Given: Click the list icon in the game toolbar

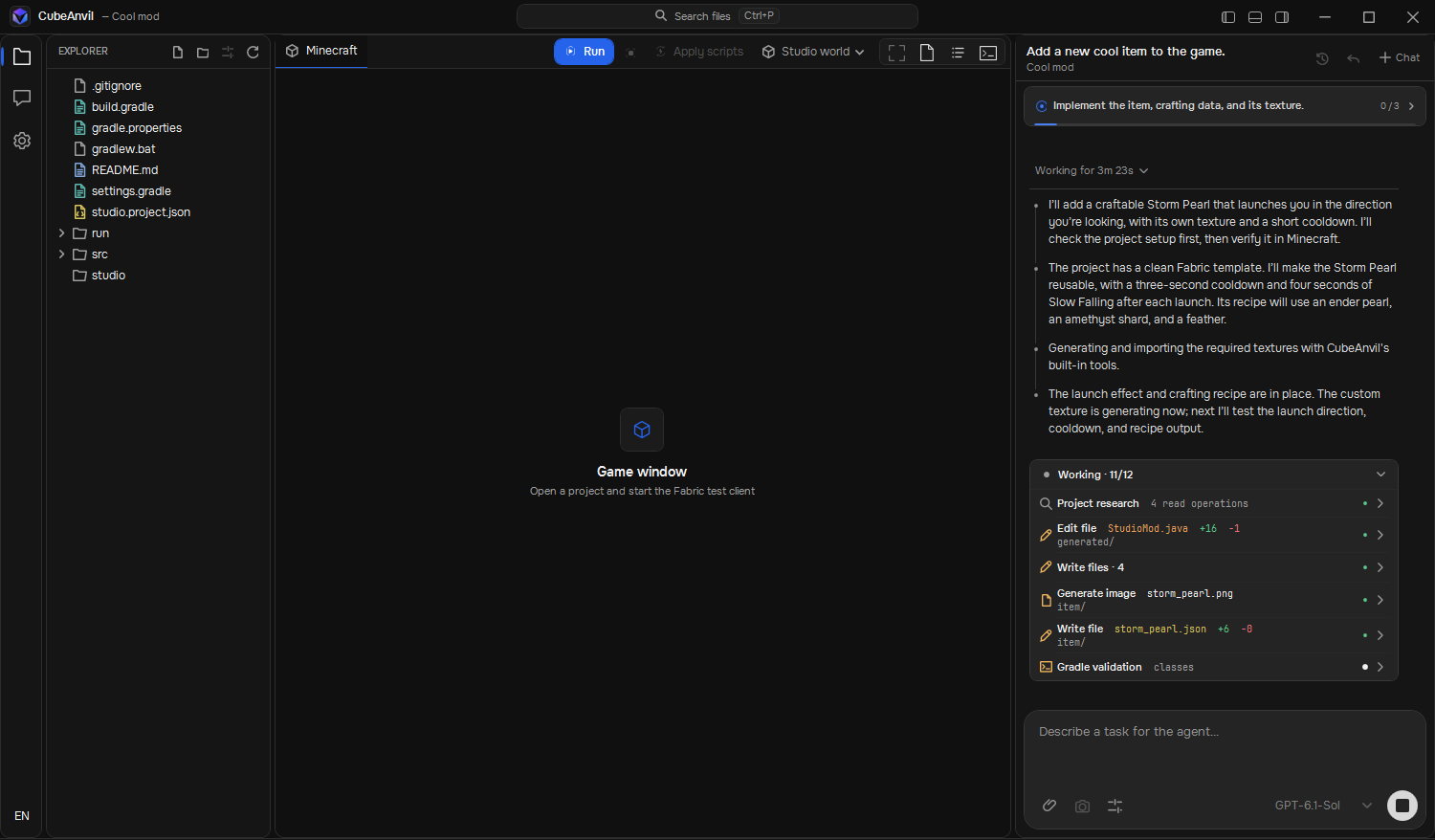Looking at the screenshot, I should pos(958,53).
